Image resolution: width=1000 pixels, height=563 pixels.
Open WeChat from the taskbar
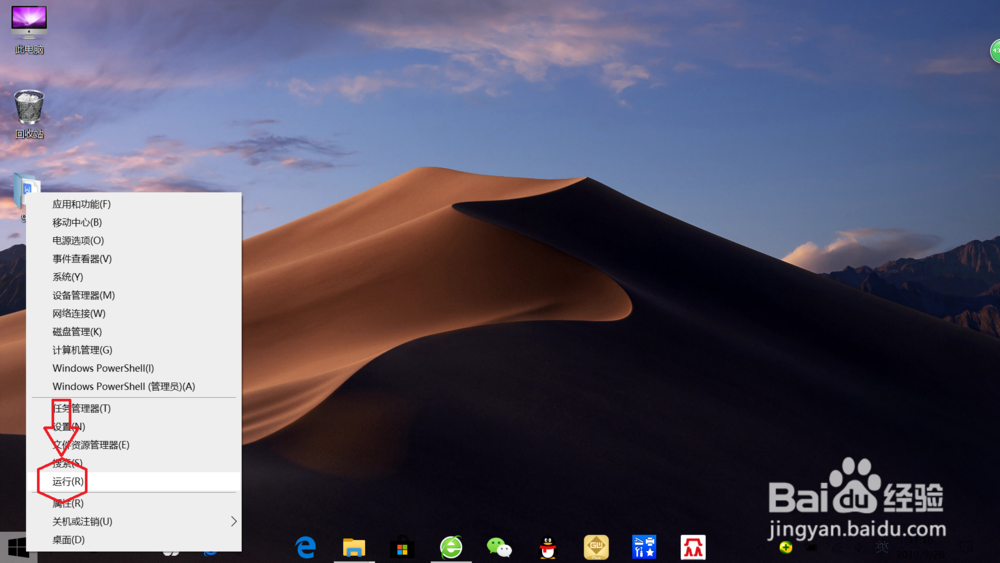499,547
